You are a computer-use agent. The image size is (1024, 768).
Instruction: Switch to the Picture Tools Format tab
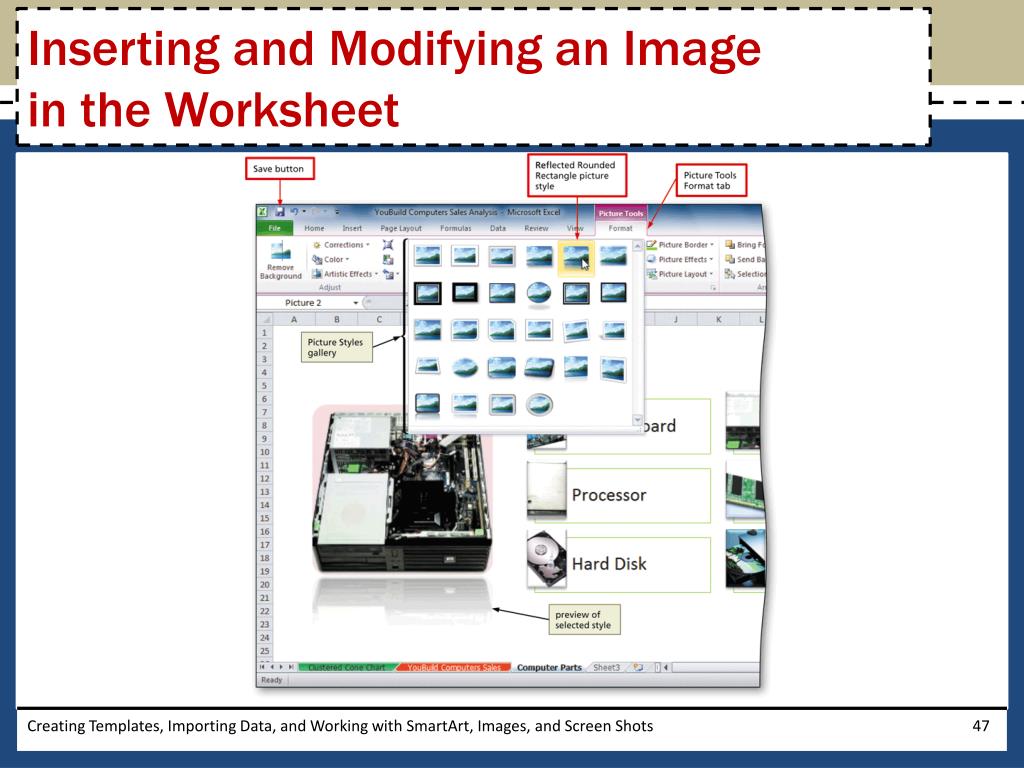pyautogui.click(x=620, y=229)
